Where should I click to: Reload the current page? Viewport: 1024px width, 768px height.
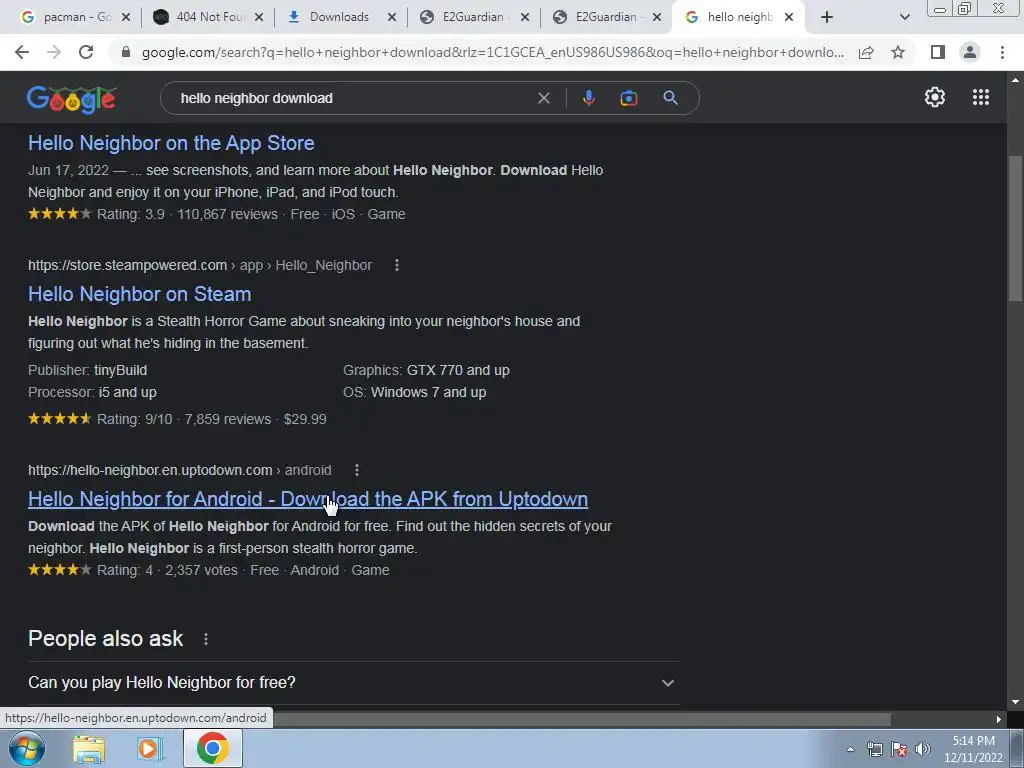[86, 52]
